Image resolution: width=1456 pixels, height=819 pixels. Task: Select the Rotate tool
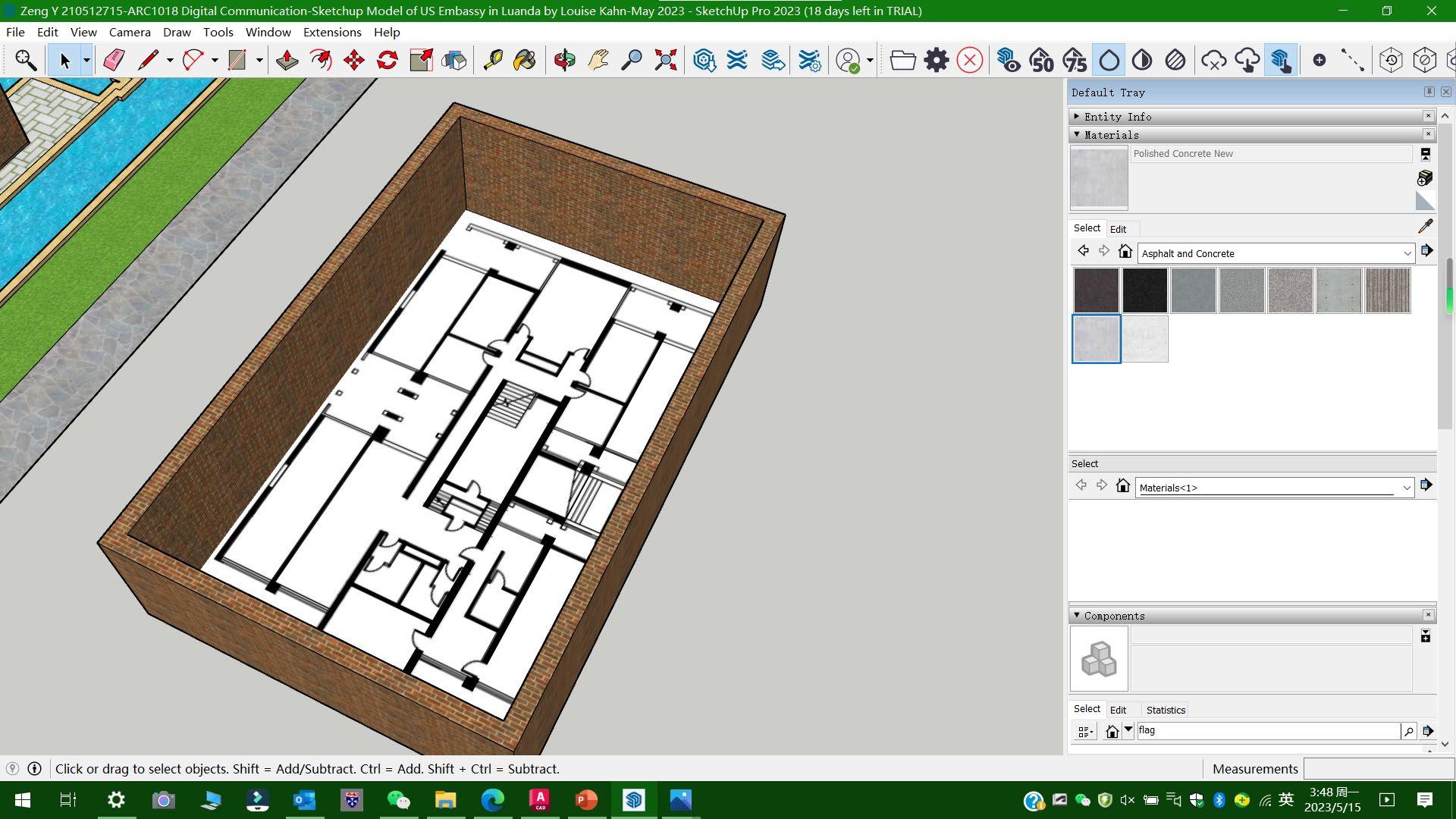click(387, 60)
